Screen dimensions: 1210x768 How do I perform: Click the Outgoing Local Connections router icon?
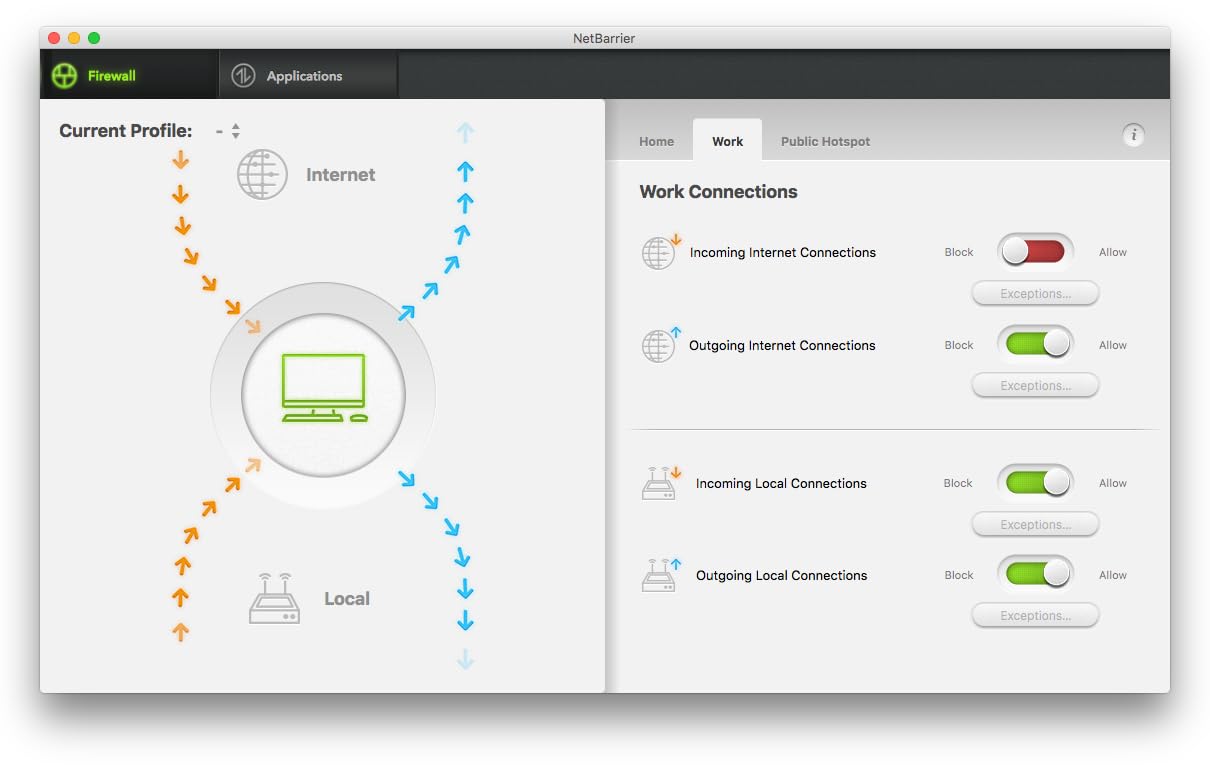660,575
